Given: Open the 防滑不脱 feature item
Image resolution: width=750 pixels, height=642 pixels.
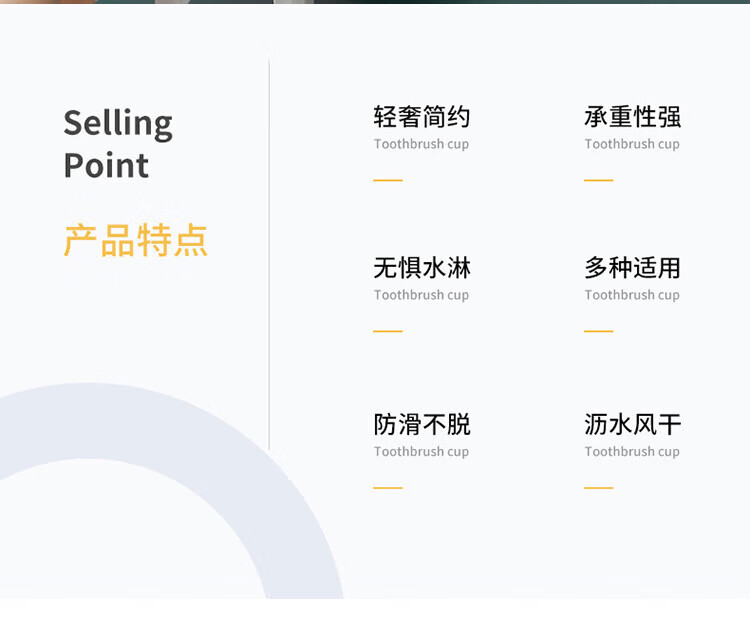Looking at the screenshot, I should [421, 425].
